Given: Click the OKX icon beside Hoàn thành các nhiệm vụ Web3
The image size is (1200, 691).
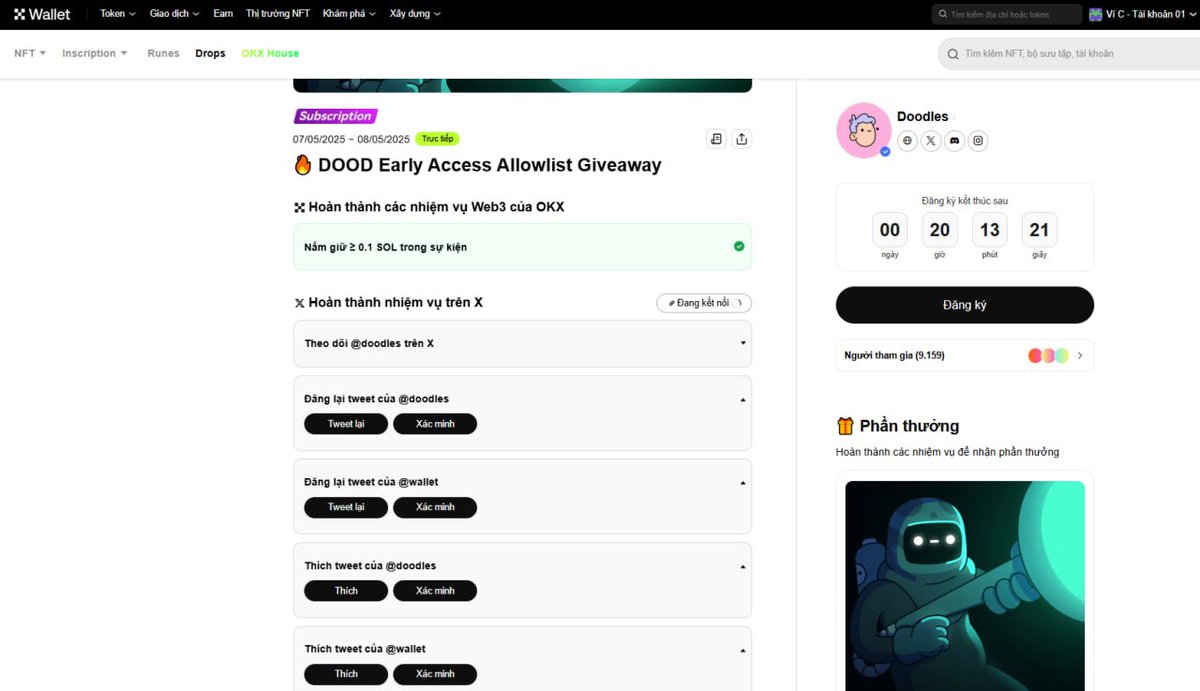Looking at the screenshot, I should tap(299, 207).
